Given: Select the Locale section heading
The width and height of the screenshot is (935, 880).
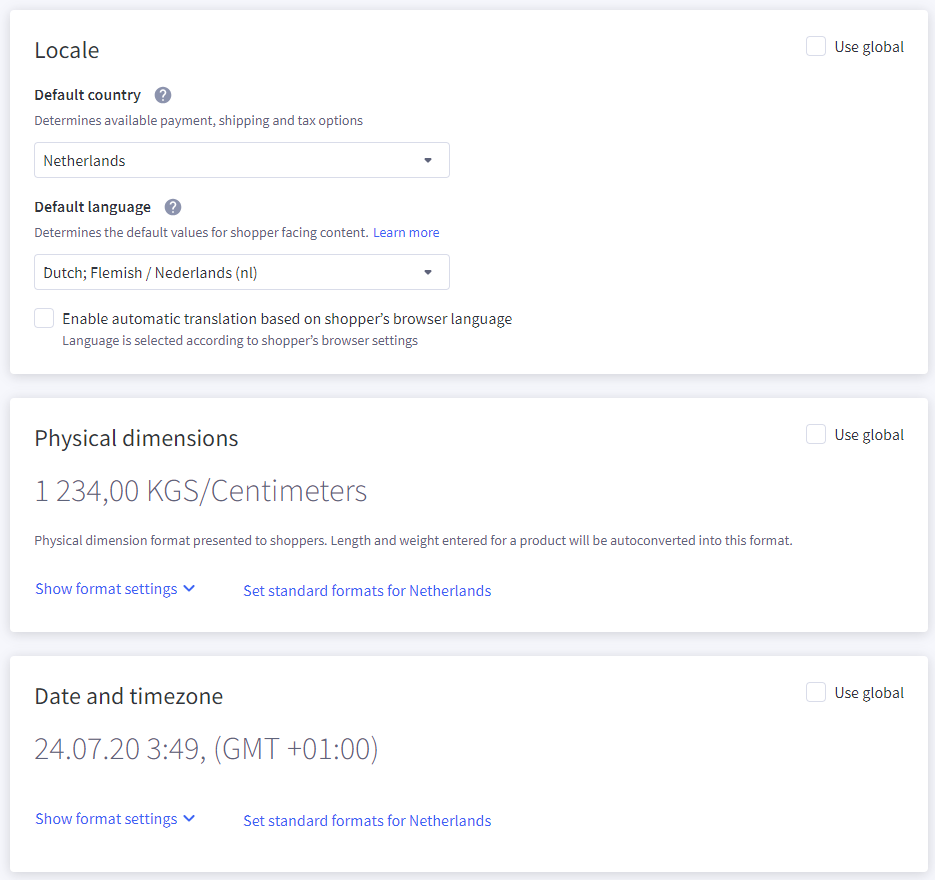Looking at the screenshot, I should click(x=67, y=50).
